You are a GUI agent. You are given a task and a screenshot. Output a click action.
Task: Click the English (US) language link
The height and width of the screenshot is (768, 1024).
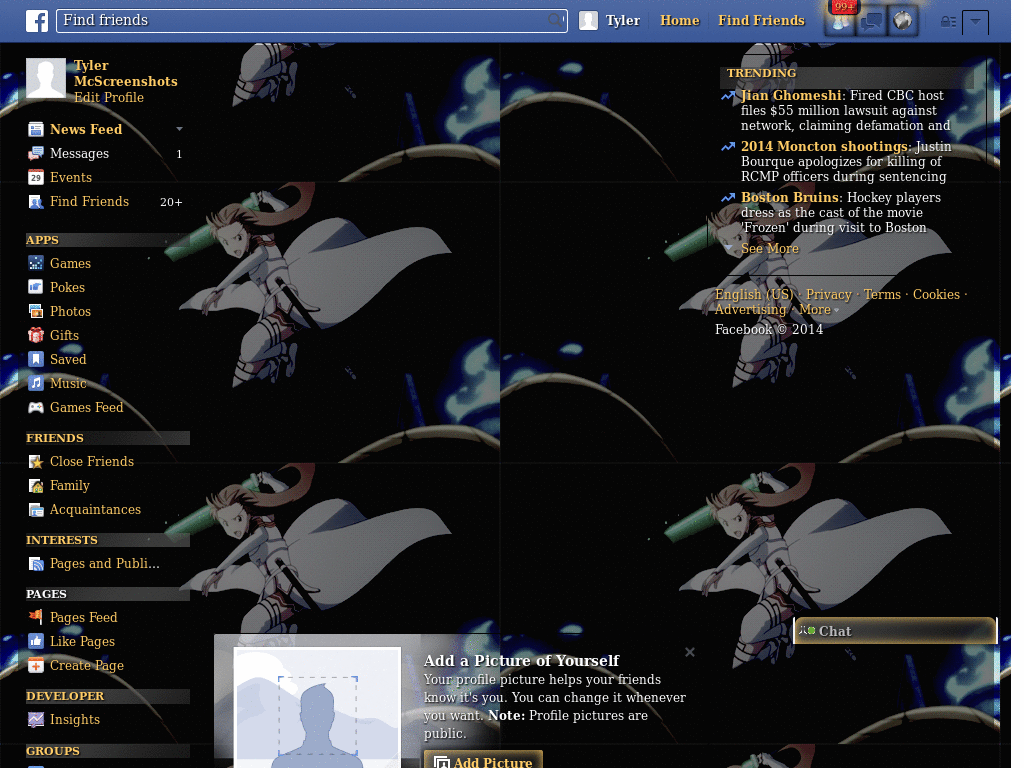(754, 295)
